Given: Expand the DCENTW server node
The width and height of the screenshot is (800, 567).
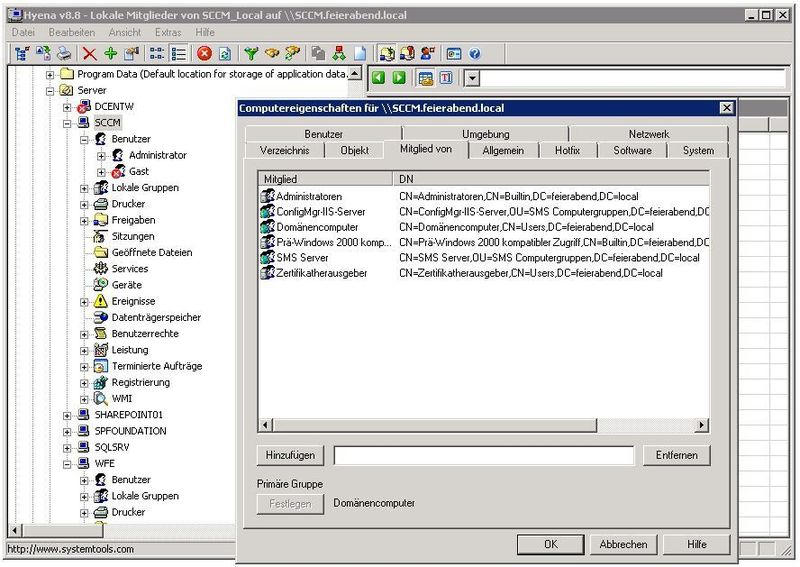Looking at the screenshot, I should pyautogui.click(x=68, y=107).
